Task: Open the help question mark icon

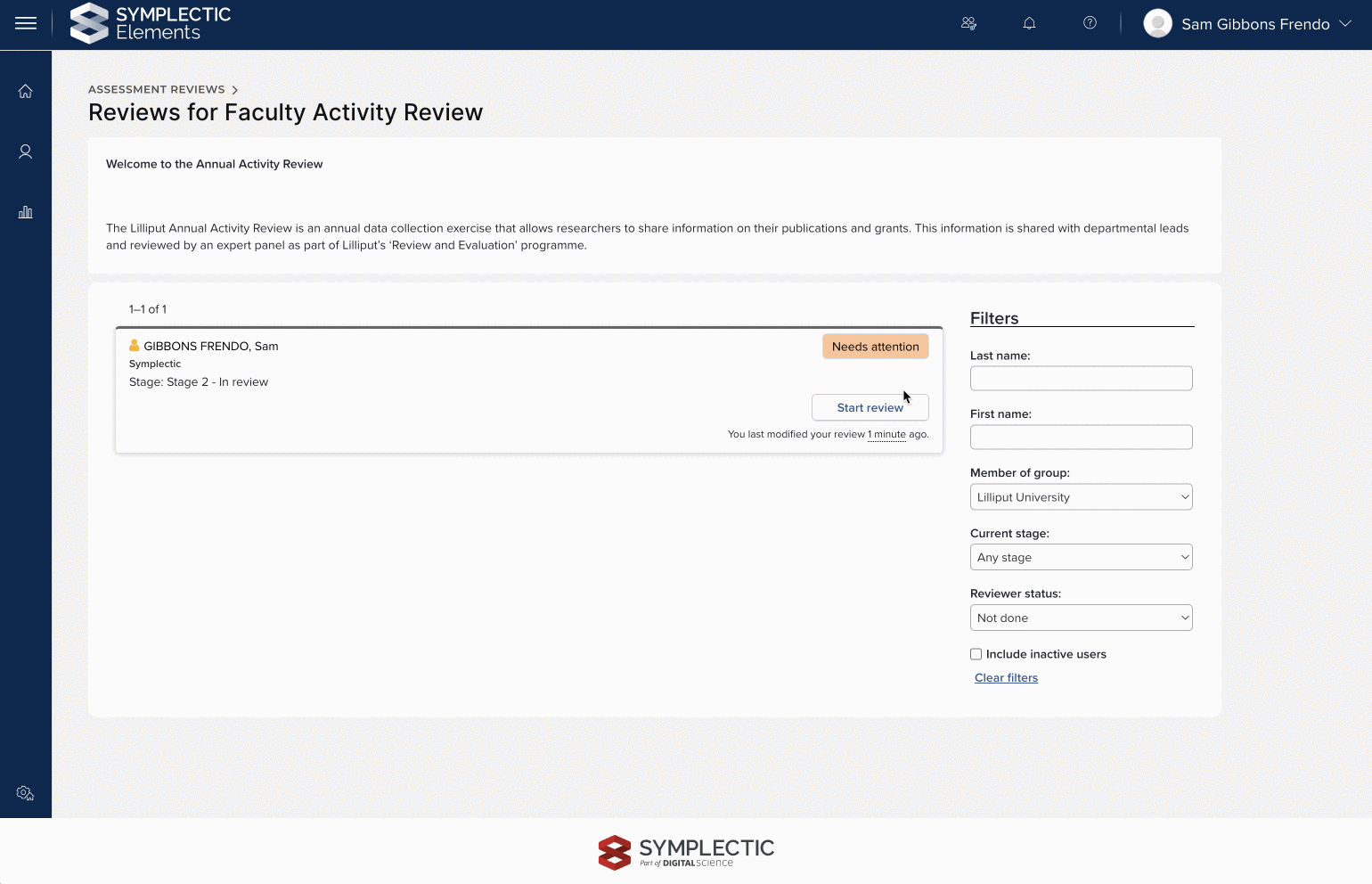Action: tap(1090, 23)
